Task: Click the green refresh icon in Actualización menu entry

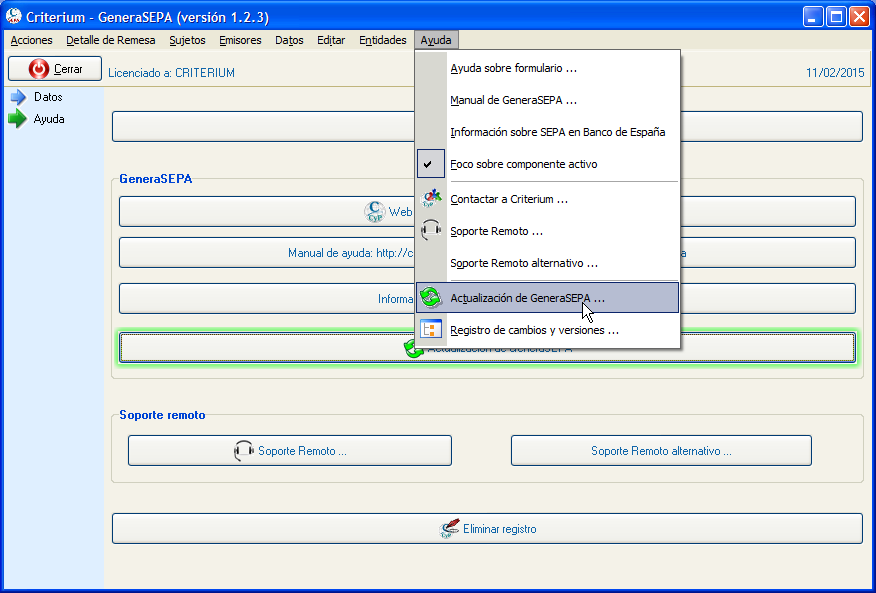Action: click(431, 298)
